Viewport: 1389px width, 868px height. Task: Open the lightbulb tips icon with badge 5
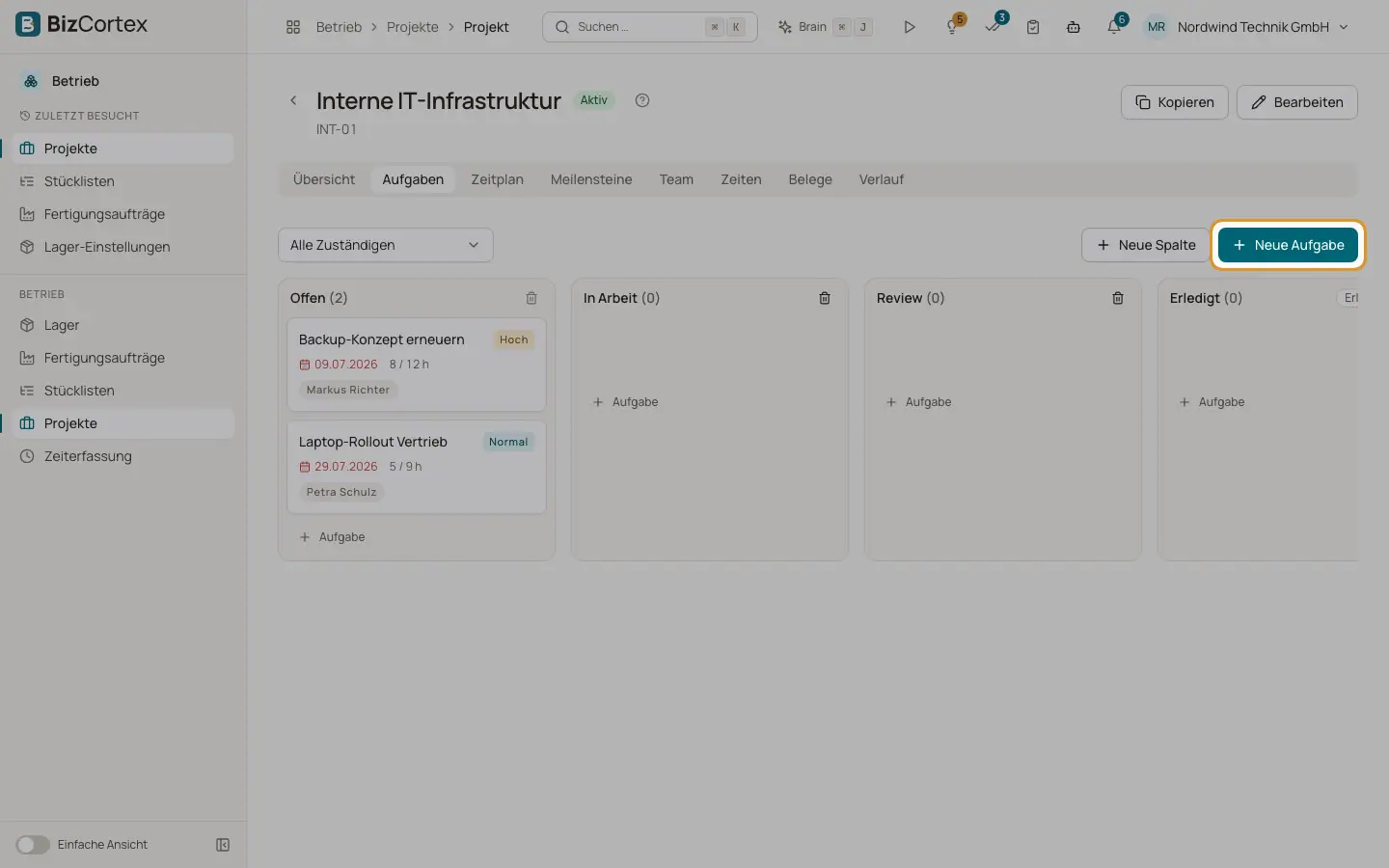coord(953,26)
